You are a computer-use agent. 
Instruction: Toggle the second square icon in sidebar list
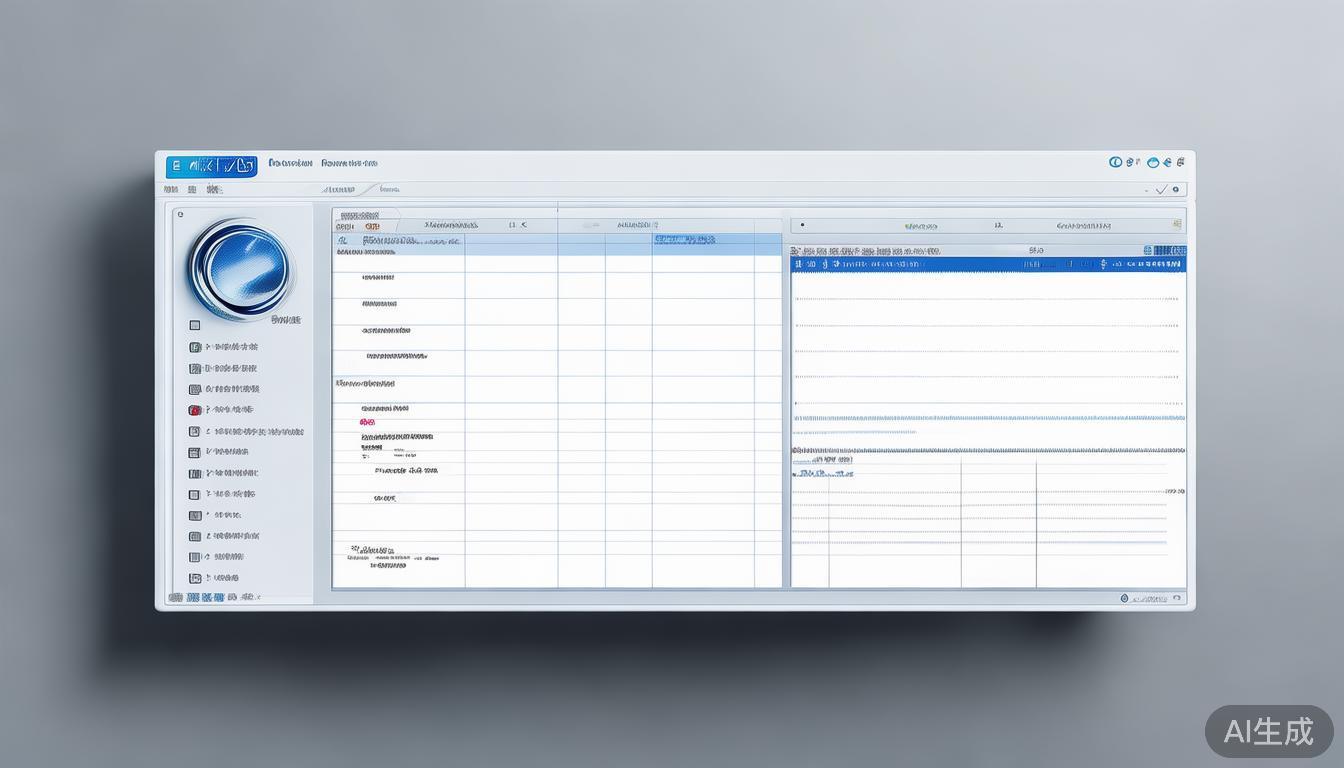pos(195,368)
